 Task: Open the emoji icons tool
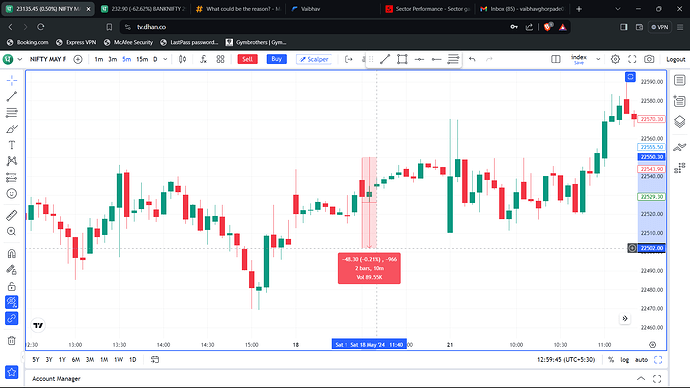pos(12,194)
